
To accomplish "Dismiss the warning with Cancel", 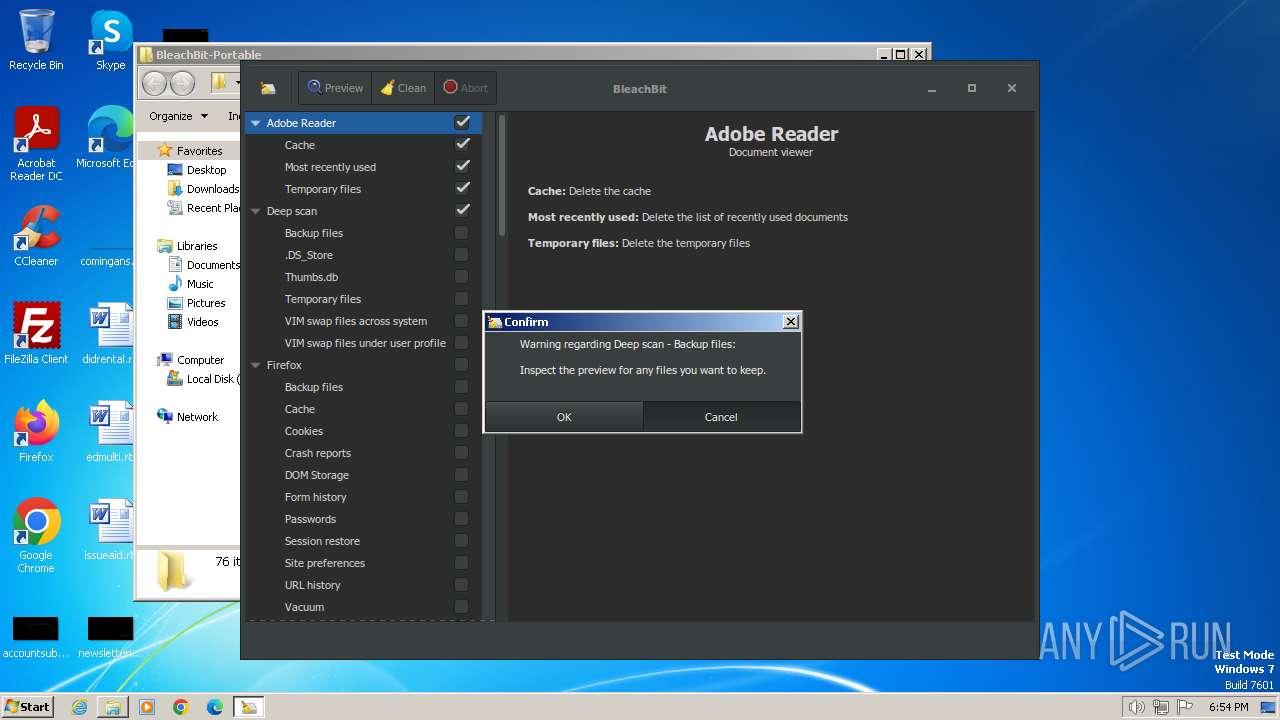I will [x=721, y=417].
